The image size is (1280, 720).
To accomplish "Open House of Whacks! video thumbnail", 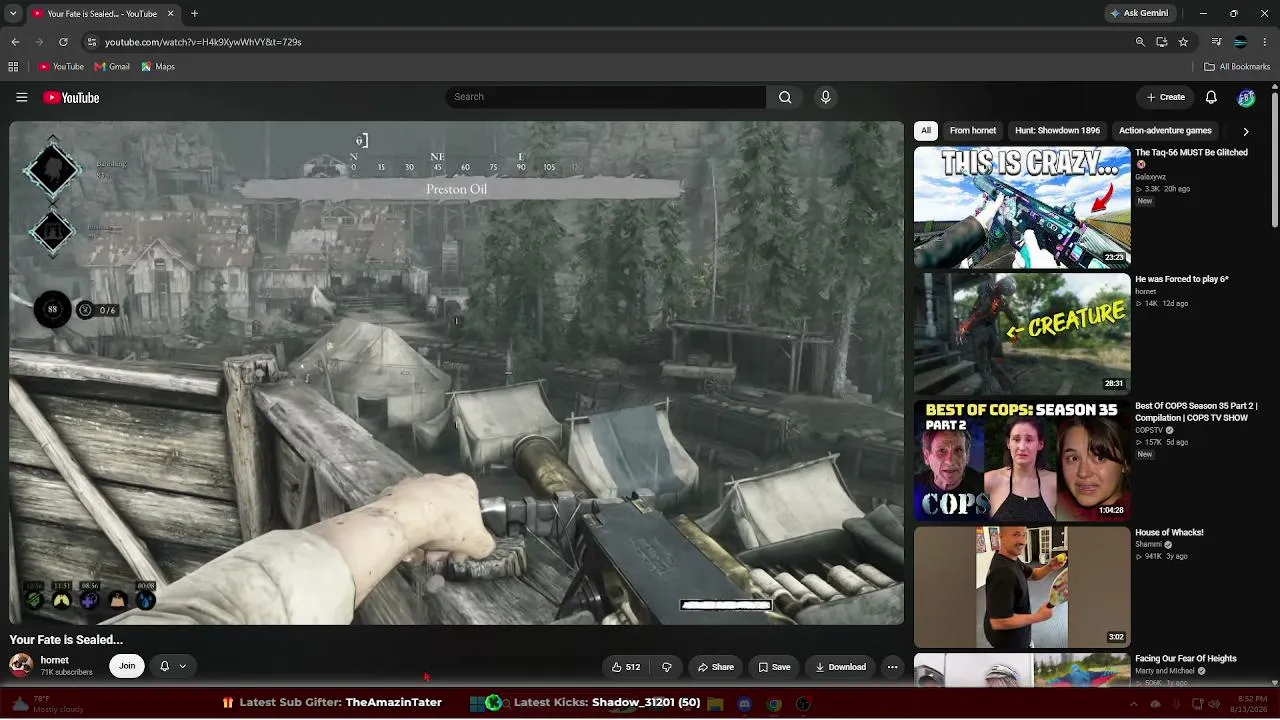I will (1022, 587).
